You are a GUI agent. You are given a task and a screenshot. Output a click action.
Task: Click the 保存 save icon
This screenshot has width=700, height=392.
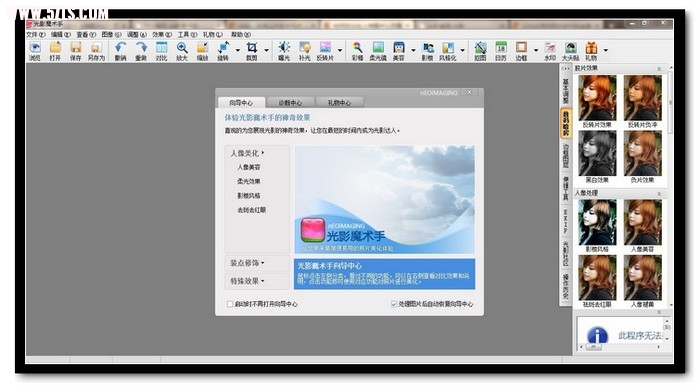[76, 47]
